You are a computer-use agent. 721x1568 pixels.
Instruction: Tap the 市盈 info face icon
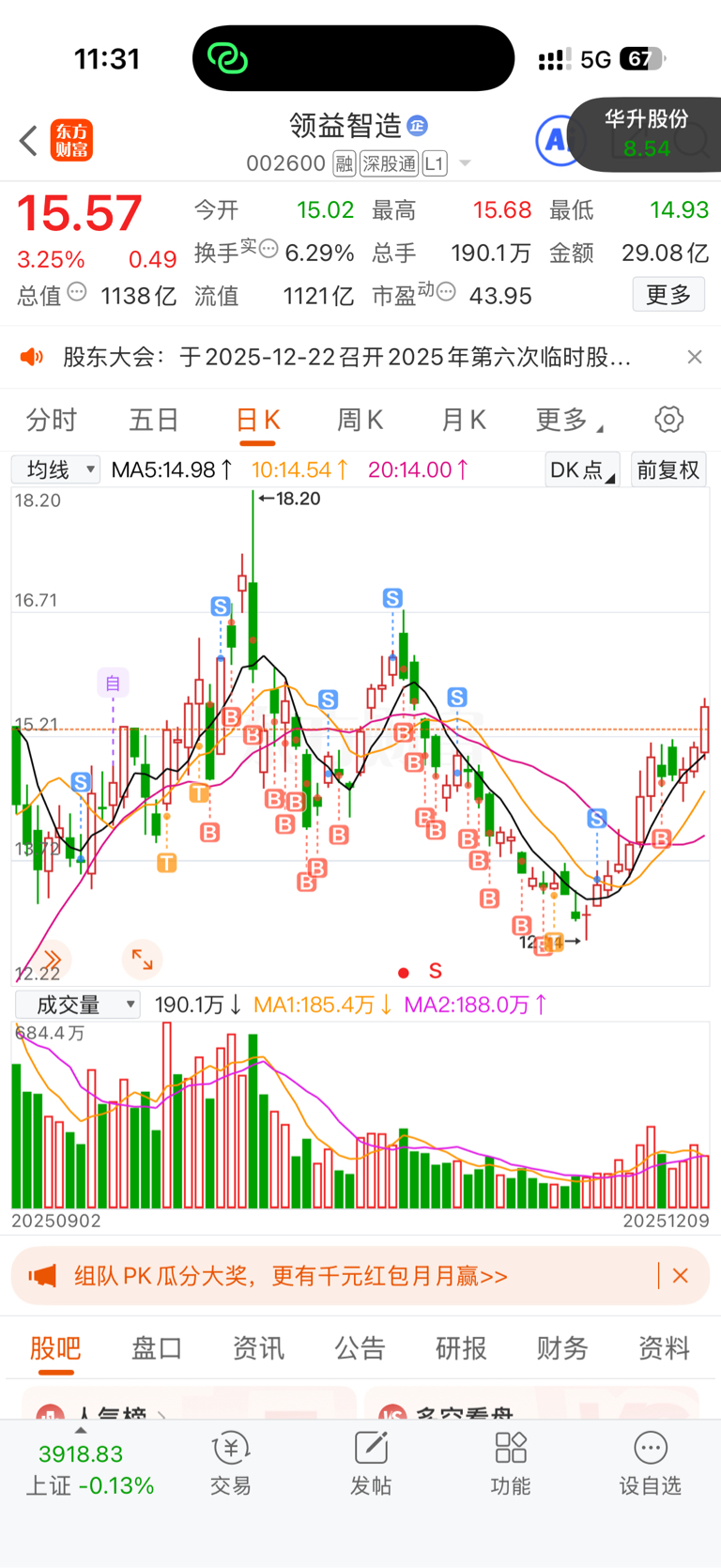click(446, 292)
